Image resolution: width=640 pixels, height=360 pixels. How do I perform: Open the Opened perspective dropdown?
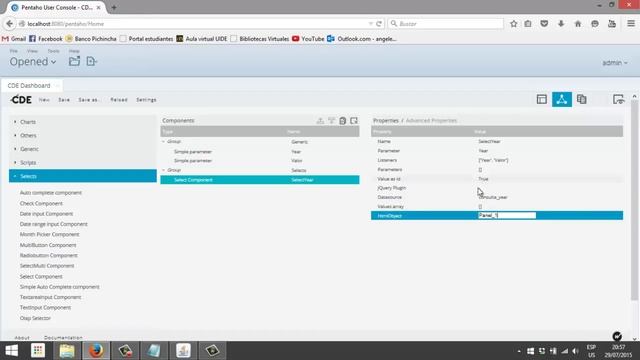click(33, 62)
